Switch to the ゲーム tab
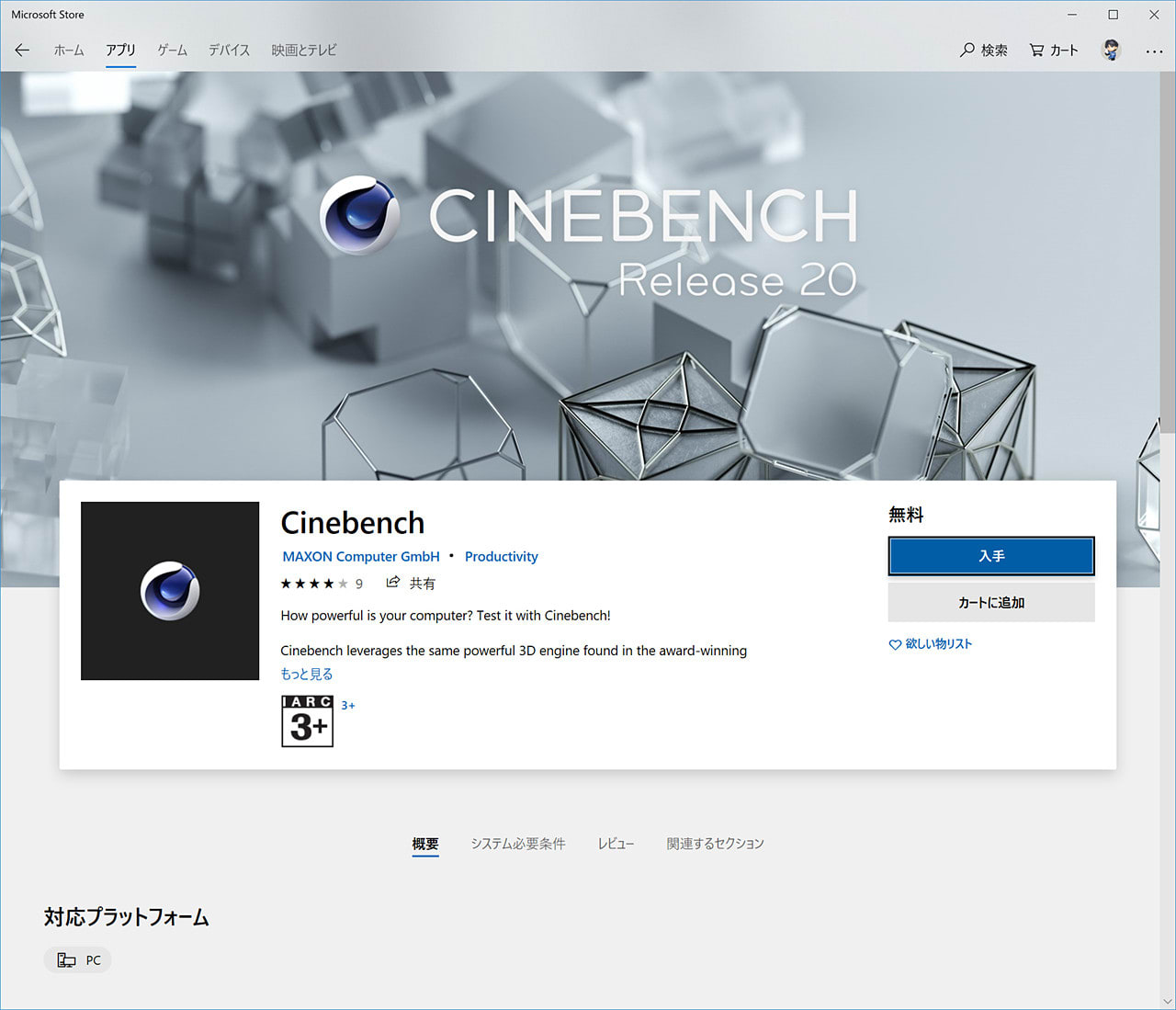 point(172,51)
